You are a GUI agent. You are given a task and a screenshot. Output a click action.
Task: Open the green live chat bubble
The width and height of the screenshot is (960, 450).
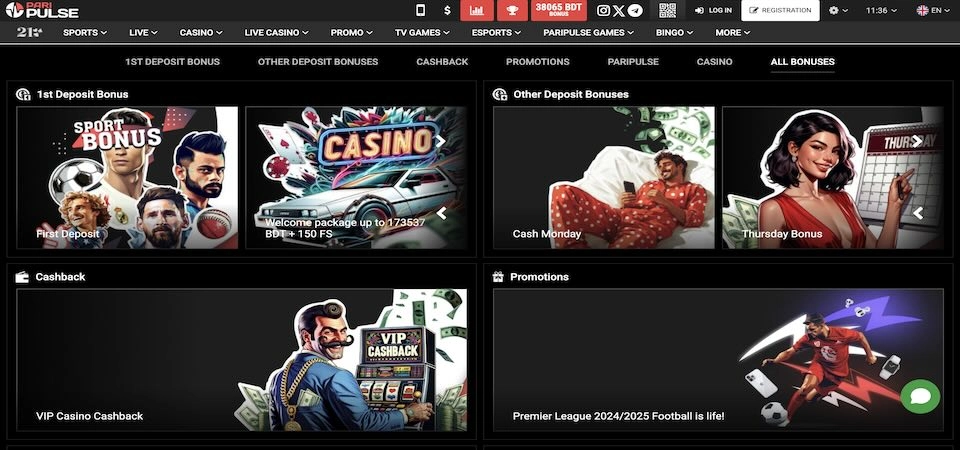pyautogui.click(x=920, y=396)
